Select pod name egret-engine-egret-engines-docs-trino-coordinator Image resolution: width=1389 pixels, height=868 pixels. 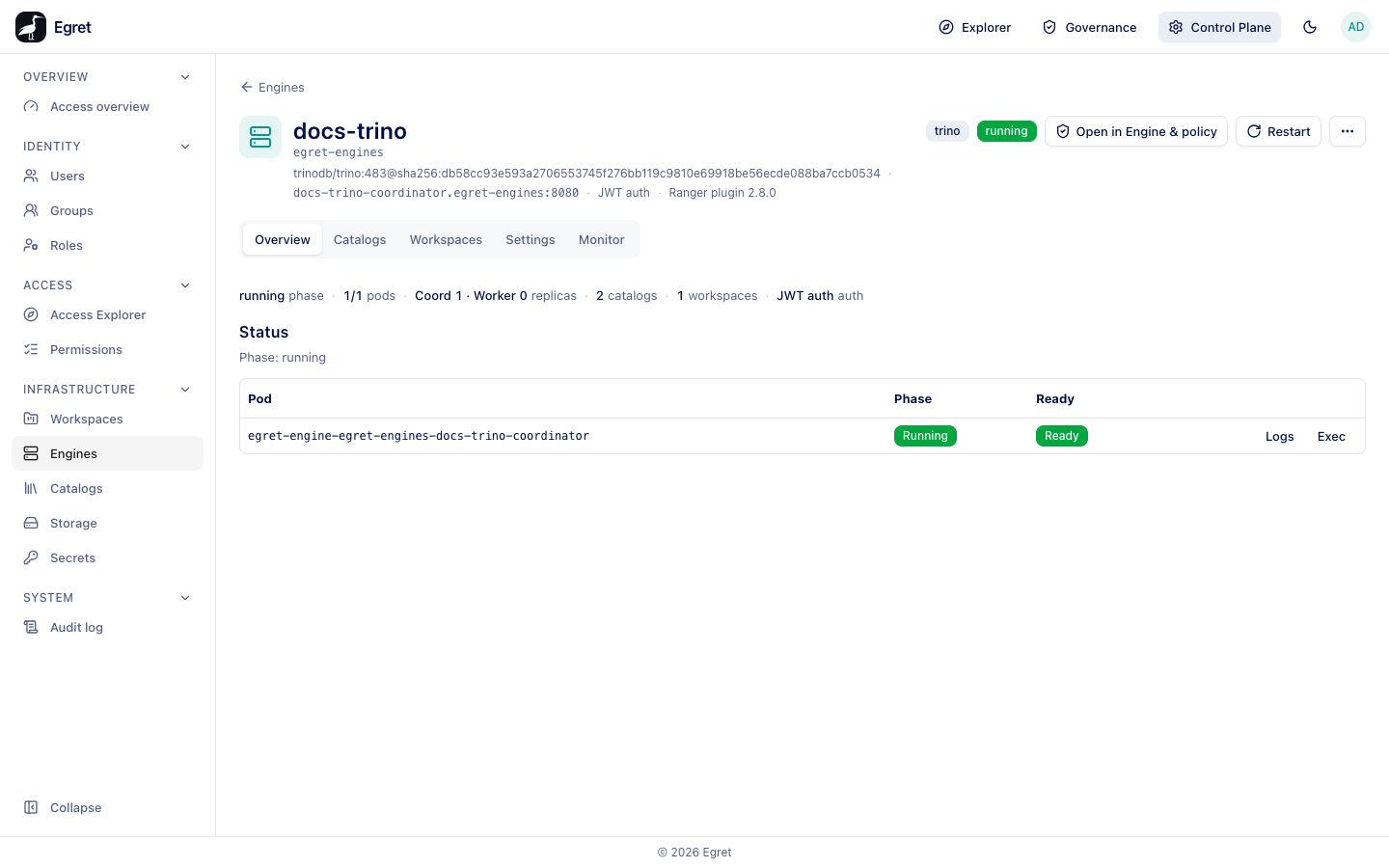pos(419,436)
